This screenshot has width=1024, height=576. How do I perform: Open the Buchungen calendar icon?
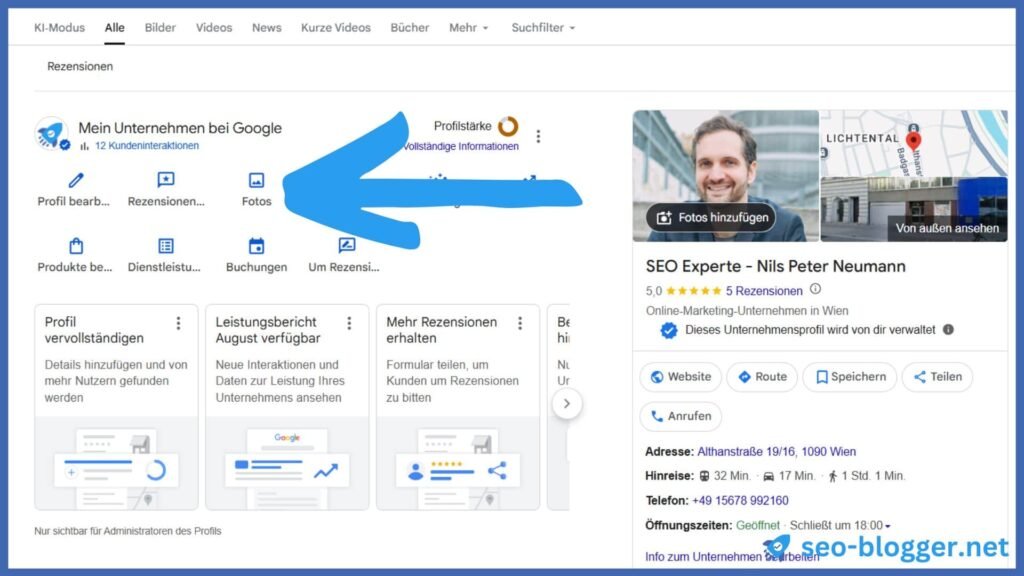pyautogui.click(x=256, y=246)
